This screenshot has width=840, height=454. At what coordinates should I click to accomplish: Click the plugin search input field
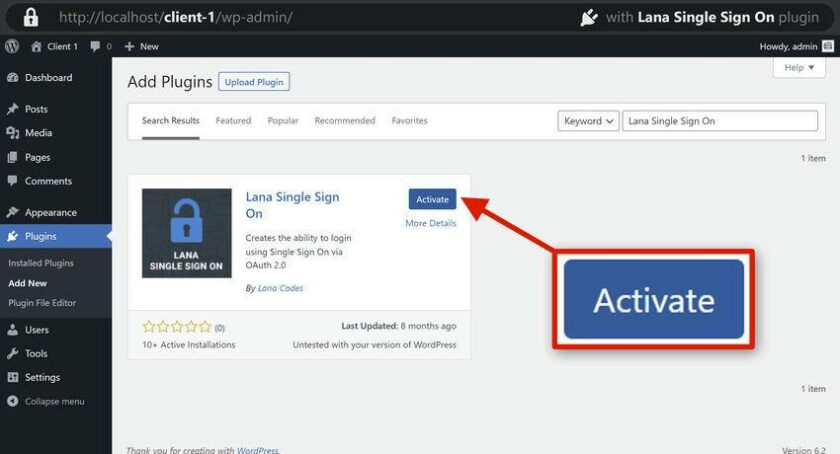[x=720, y=121]
